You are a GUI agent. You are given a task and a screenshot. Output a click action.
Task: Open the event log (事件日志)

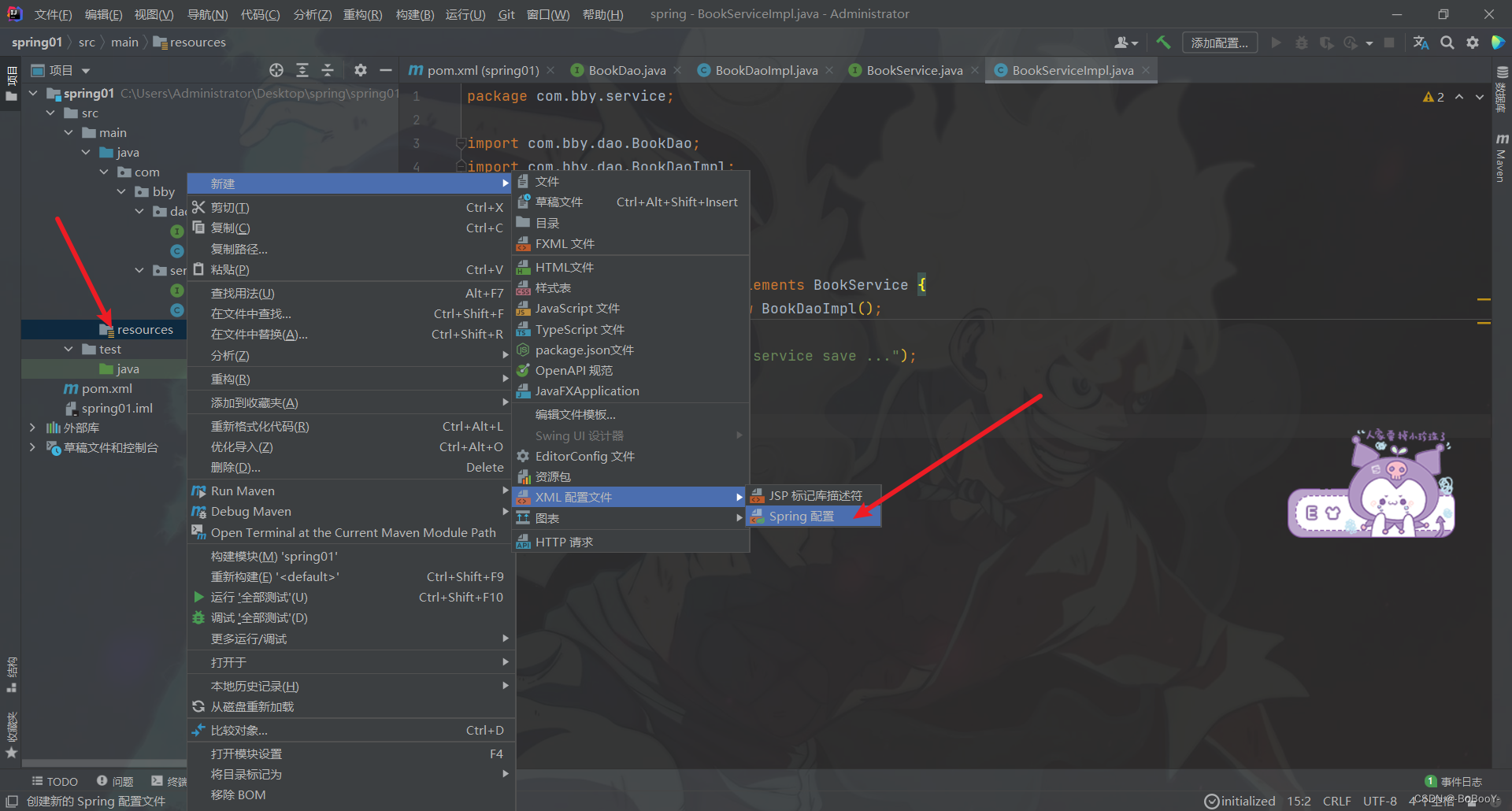[x=1454, y=781]
